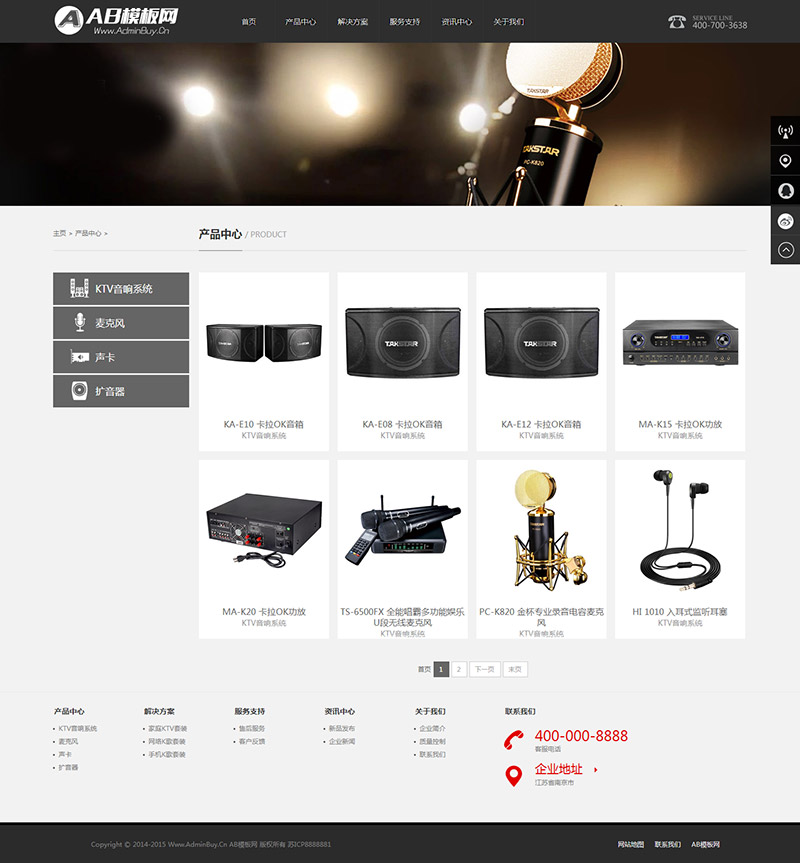The image size is (800, 863).
Task: Select the KTV音响系统 category
Action: 121,288
